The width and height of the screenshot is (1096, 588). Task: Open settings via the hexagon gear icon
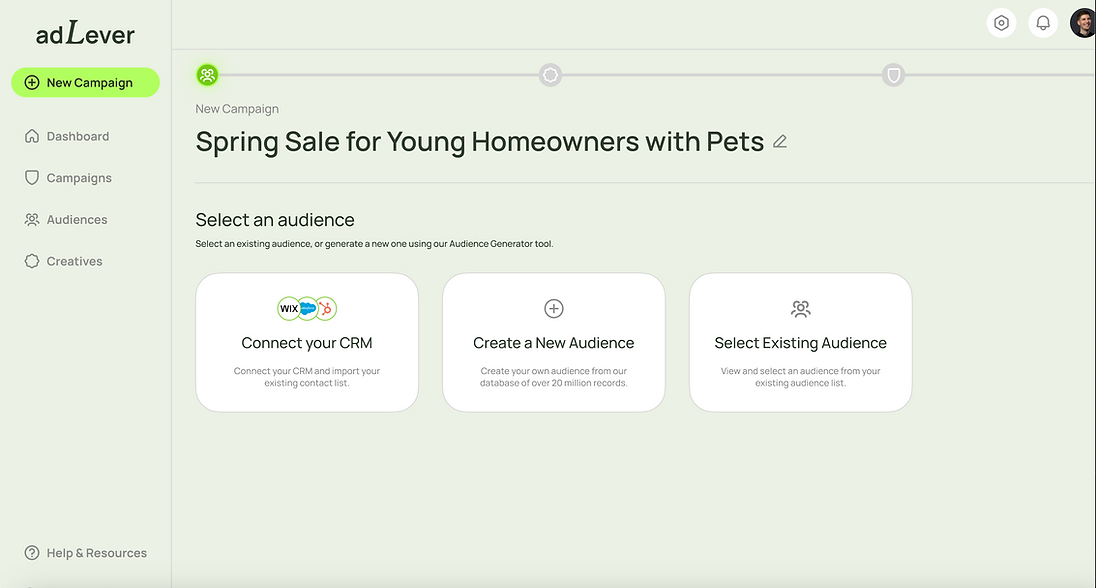click(1001, 23)
